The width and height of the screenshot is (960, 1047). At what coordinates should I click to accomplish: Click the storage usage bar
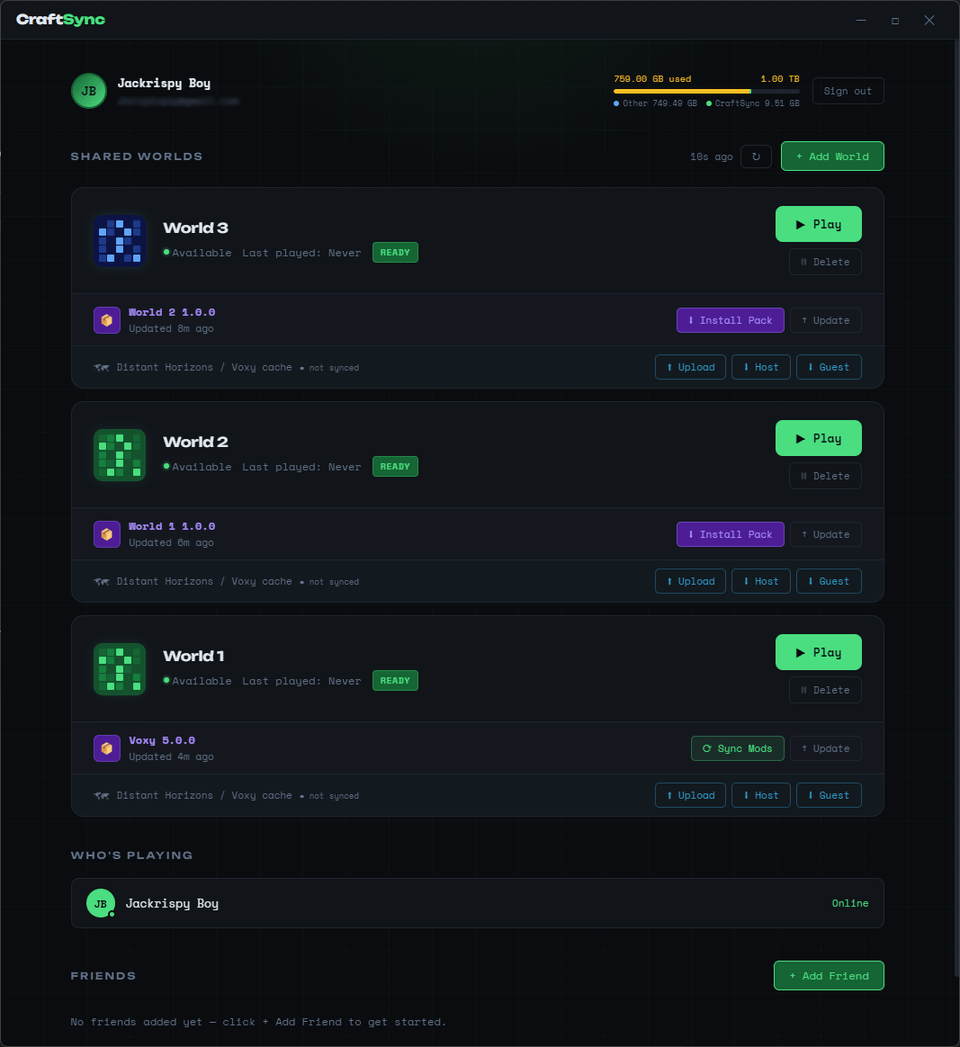click(x=706, y=91)
